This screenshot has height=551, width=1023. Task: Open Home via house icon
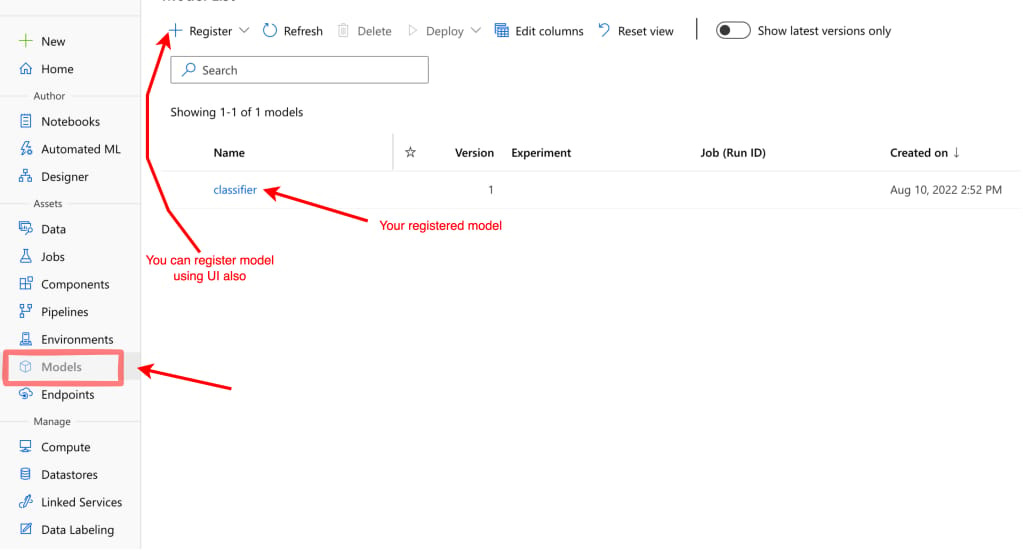[25, 68]
